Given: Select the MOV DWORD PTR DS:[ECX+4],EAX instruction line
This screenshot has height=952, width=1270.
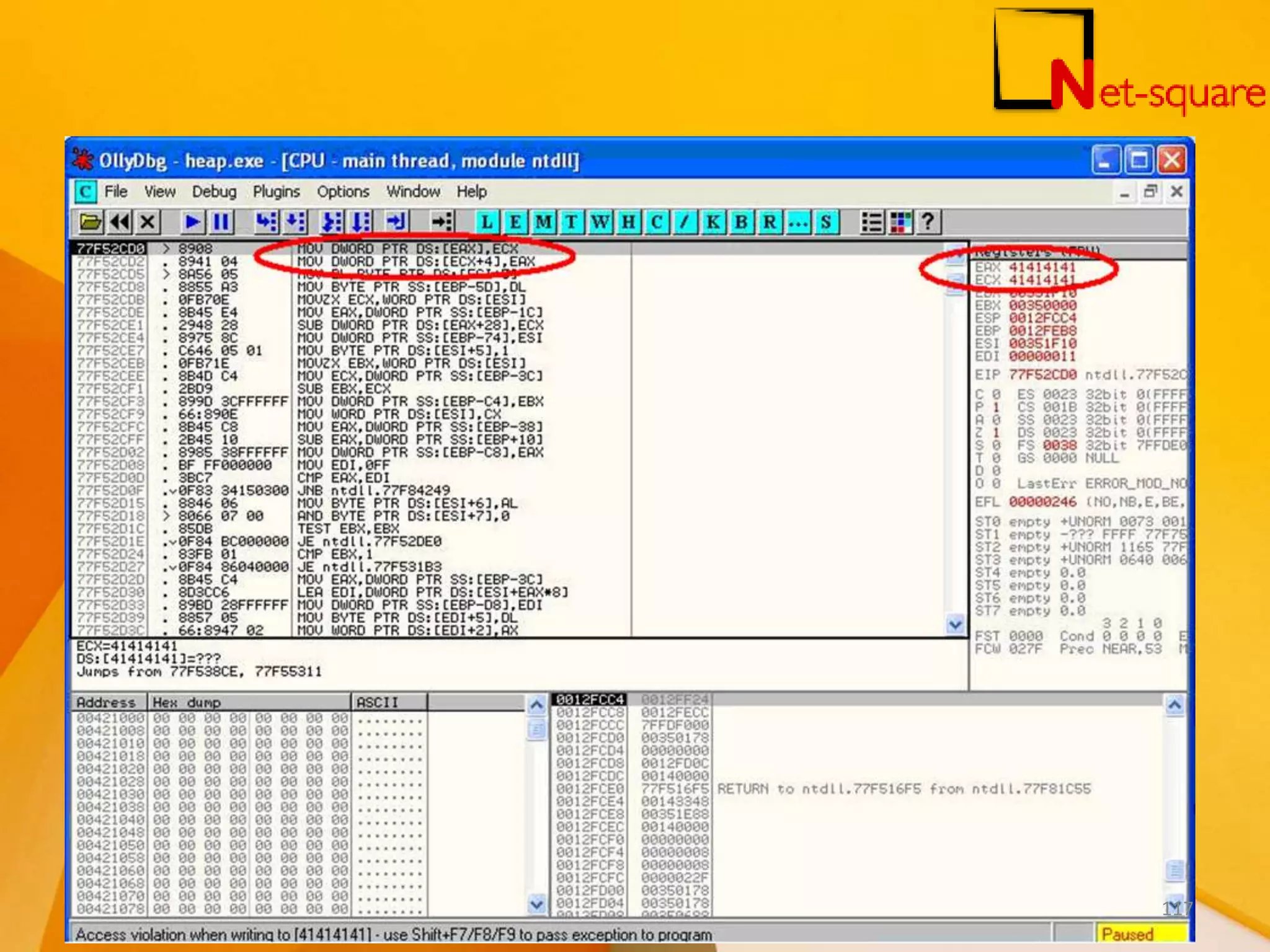Looking at the screenshot, I should 415,262.
